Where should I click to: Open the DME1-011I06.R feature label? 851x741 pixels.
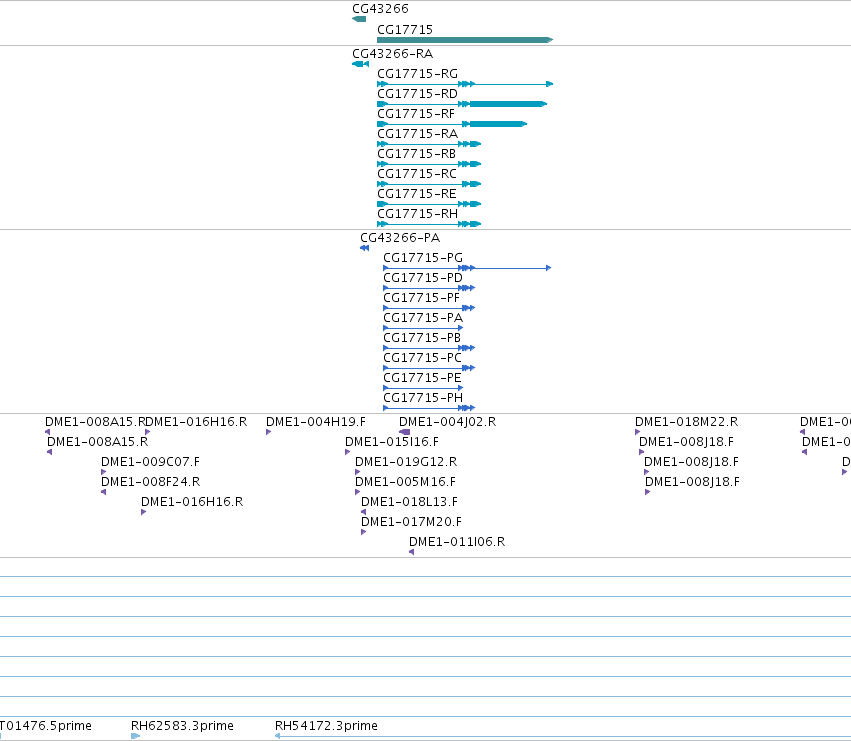[x=457, y=542]
